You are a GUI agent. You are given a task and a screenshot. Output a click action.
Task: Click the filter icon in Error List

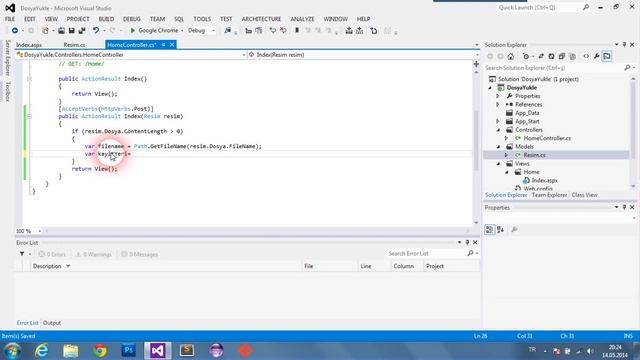coord(22,254)
